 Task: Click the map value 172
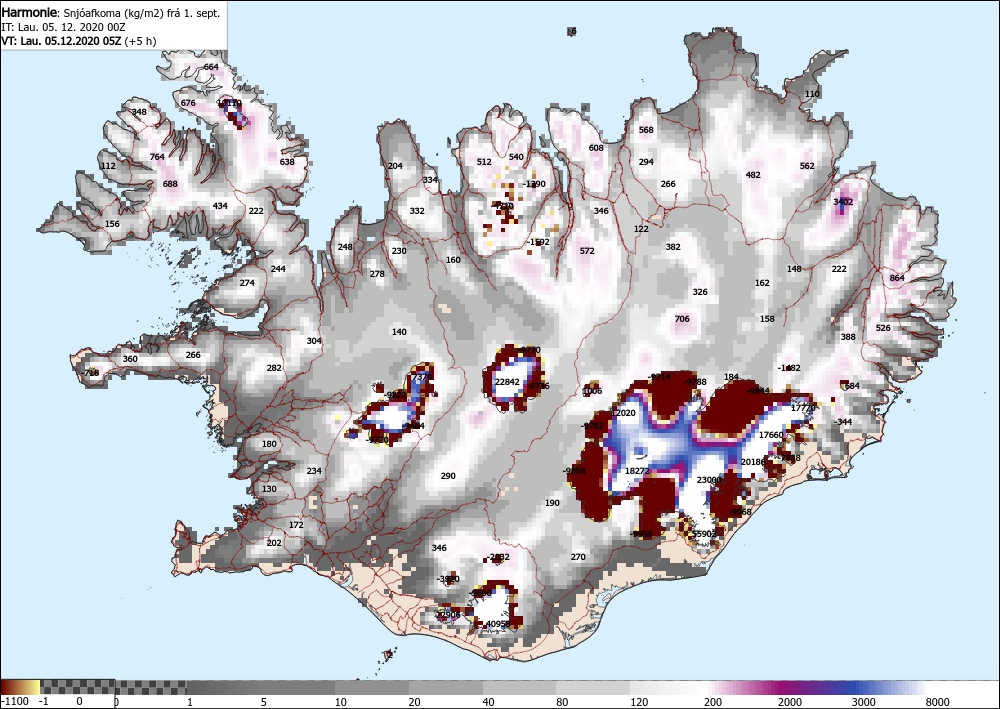coord(296,525)
